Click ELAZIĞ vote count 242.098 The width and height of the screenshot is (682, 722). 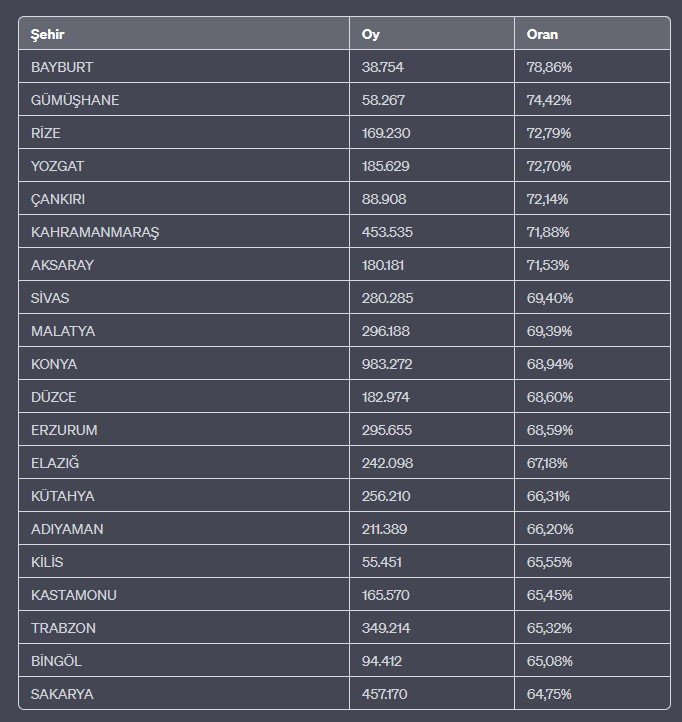[x=387, y=463]
